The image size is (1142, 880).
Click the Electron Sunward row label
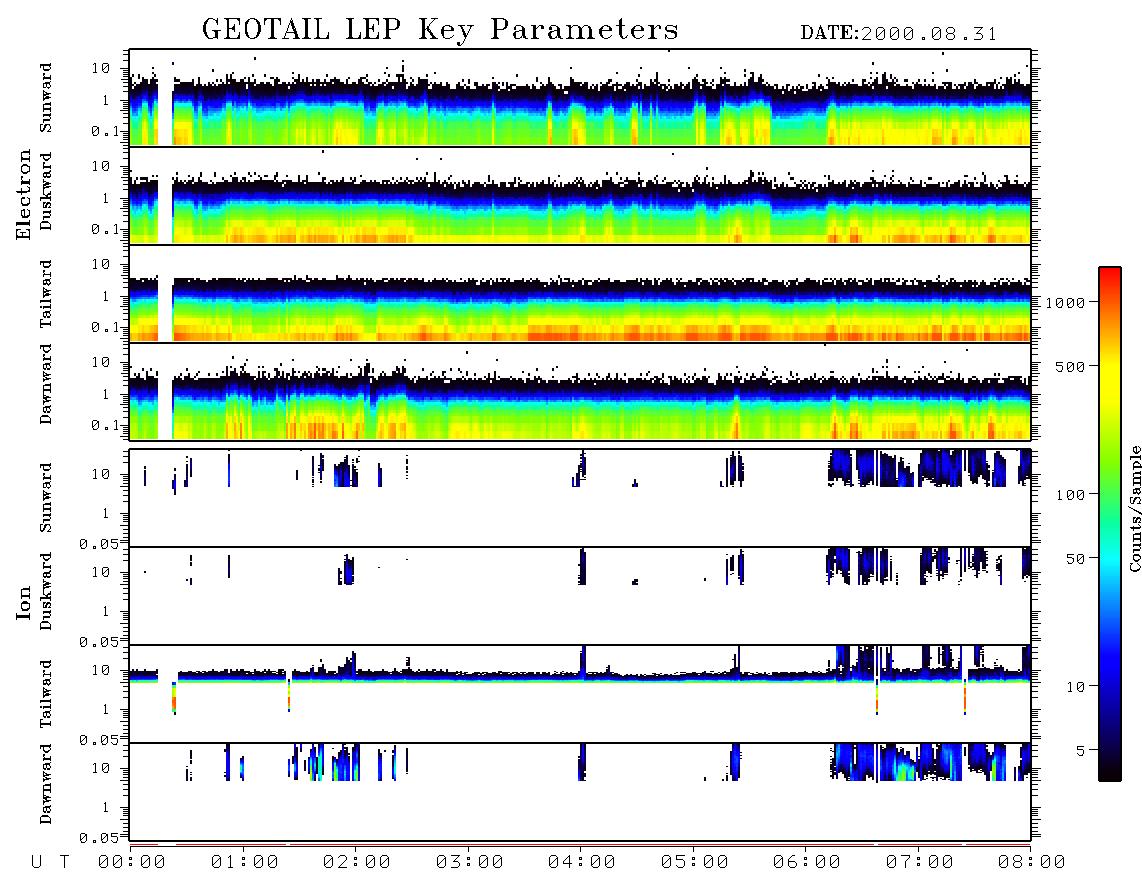46,98
